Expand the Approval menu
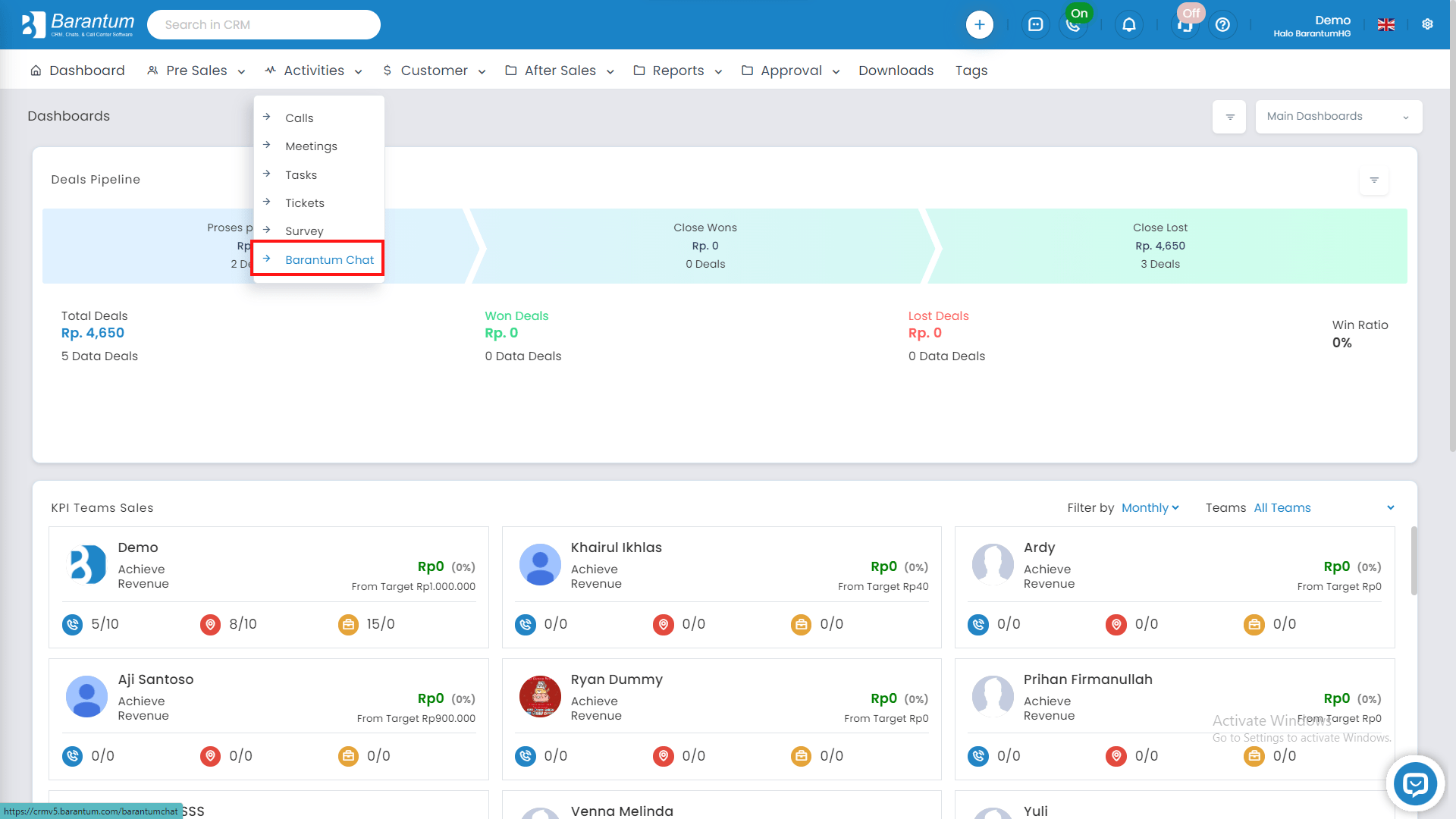This screenshot has width=1456, height=819. pos(791,71)
